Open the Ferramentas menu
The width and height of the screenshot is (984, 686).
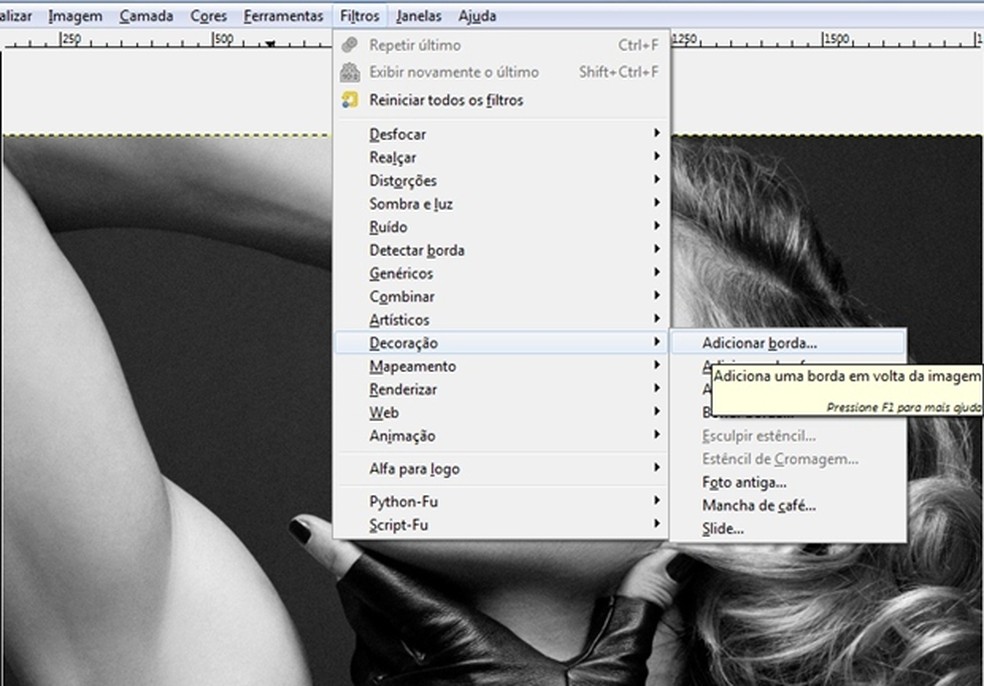pyautogui.click(x=283, y=15)
